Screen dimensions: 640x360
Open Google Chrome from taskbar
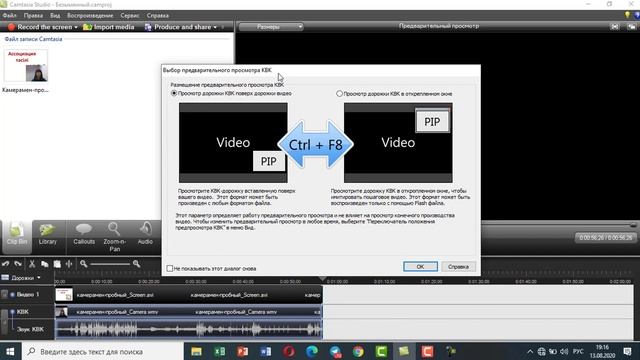(358, 351)
